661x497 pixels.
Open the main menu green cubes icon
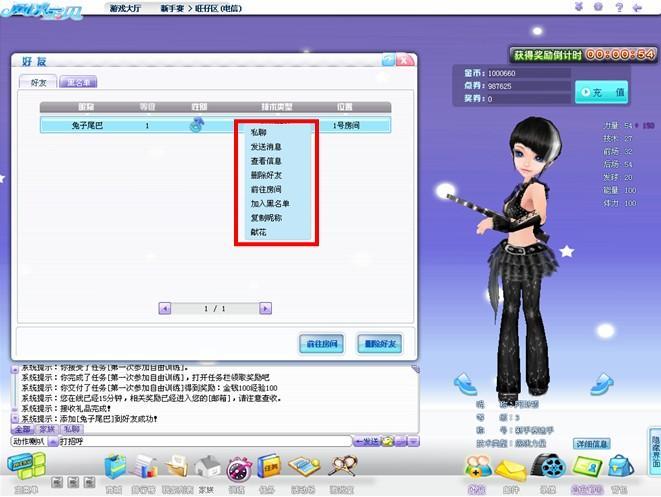(26, 466)
